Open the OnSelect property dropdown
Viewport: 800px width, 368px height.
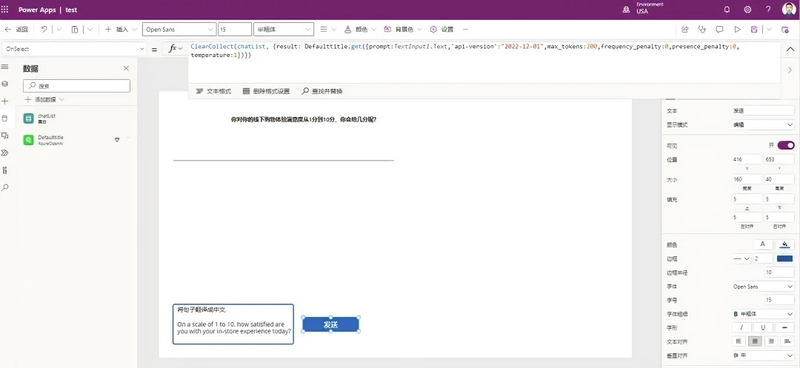coord(74,49)
